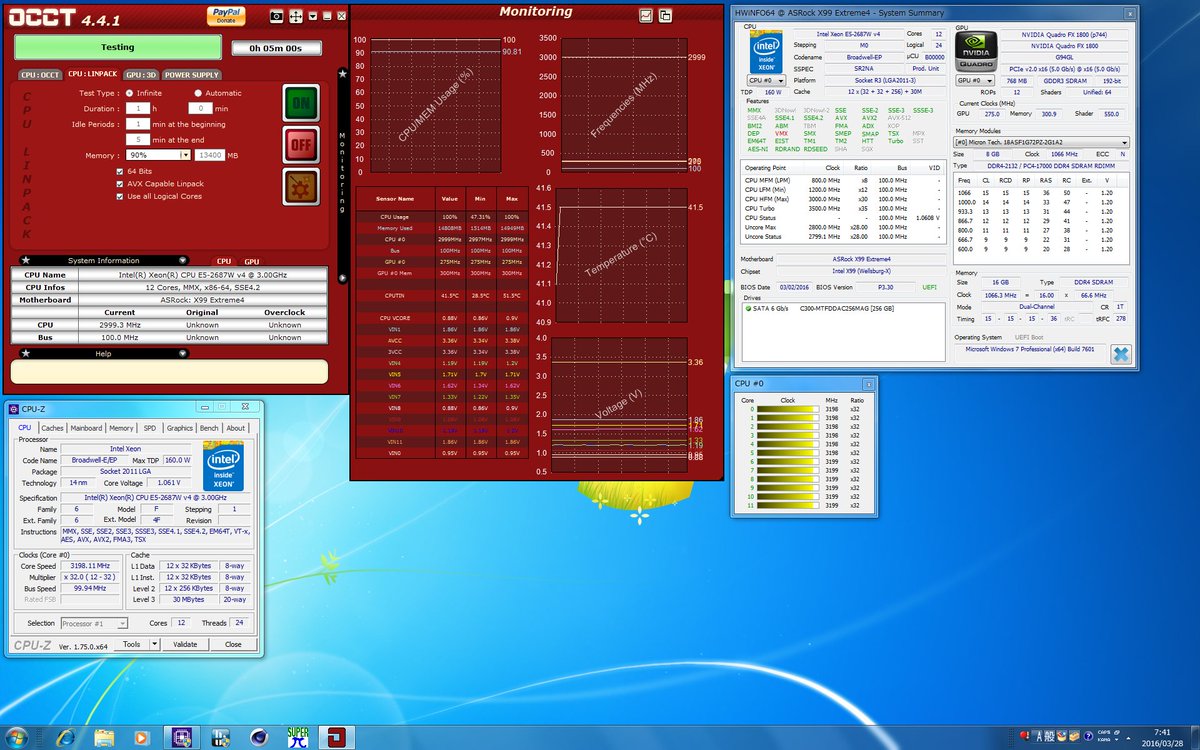Toggle the Use all Logical Cores checkbox
1200x750 pixels.
coord(119,196)
